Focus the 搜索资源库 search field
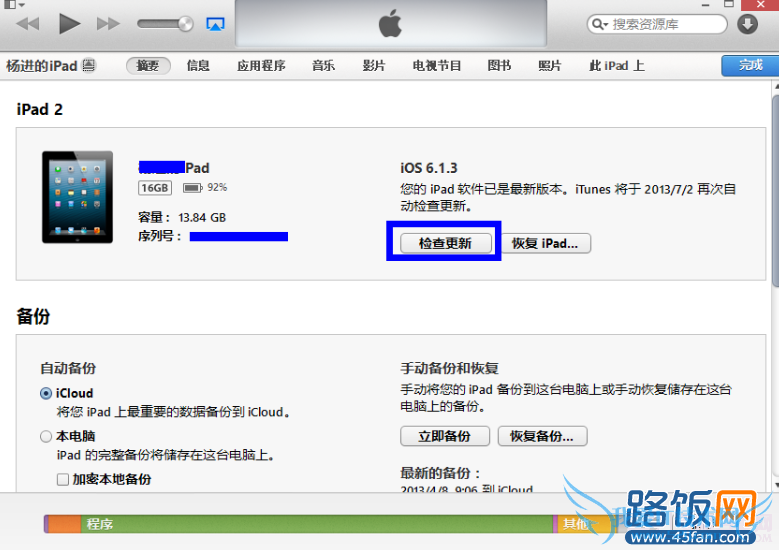Image resolution: width=779 pixels, height=550 pixels. [657, 24]
